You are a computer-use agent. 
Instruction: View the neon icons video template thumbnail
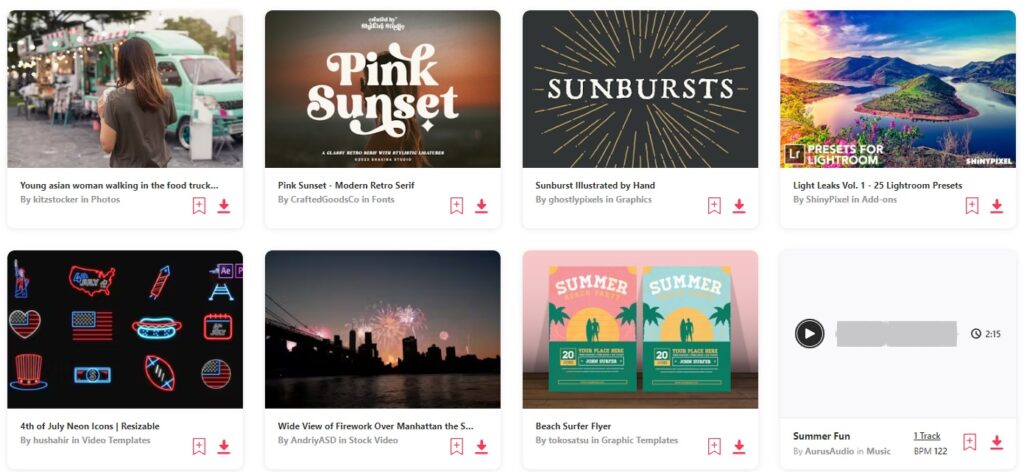coord(125,330)
